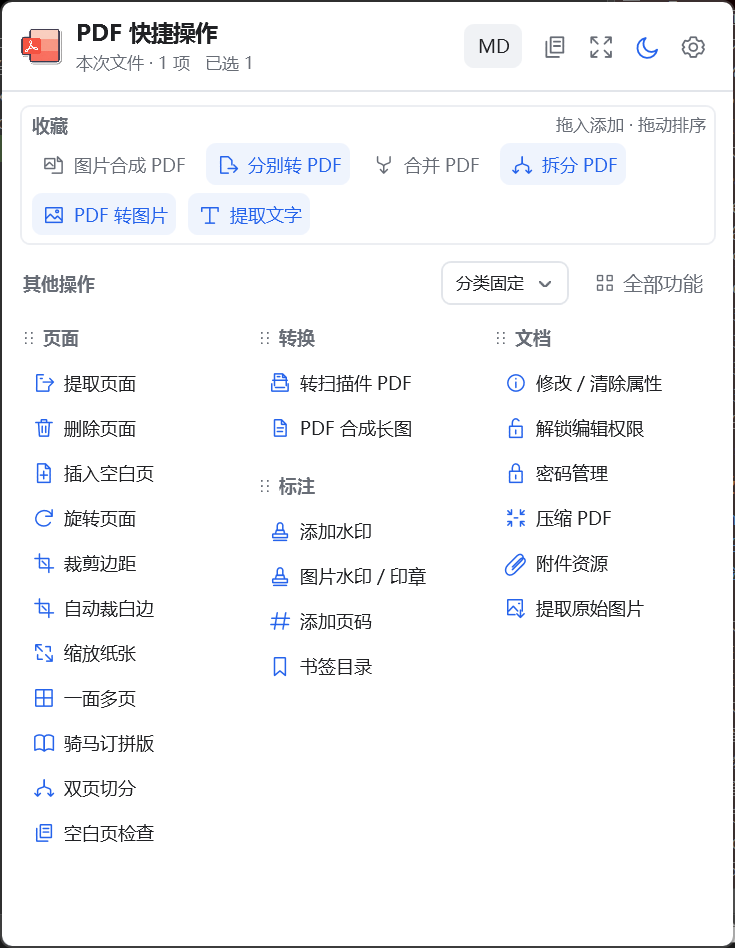
Task: Toggle dark mode with the moon icon
Action: pyautogui.click(x=647, y=47)
